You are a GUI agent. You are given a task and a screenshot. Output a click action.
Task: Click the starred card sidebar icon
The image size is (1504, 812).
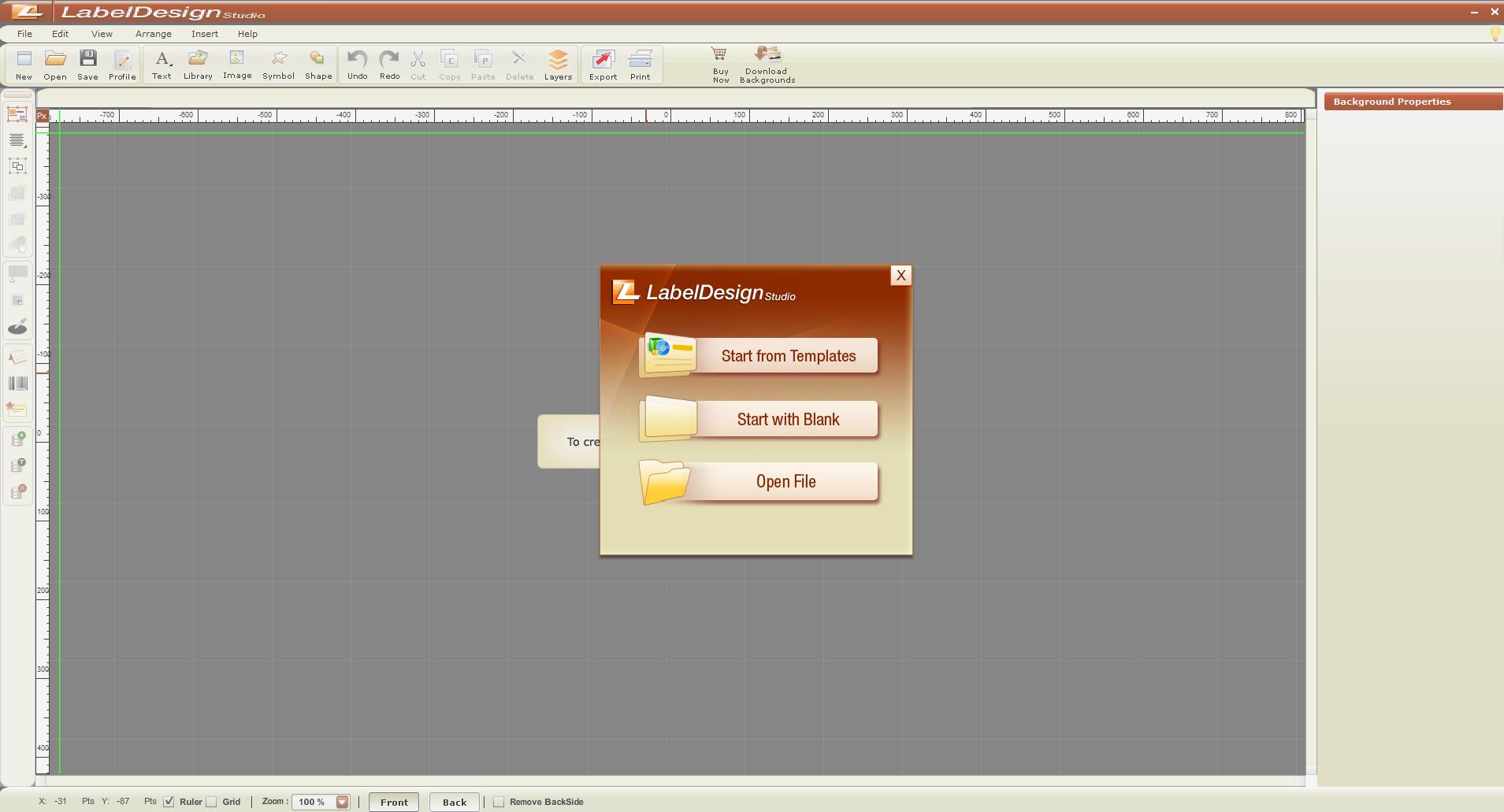(x=17, y=410)
